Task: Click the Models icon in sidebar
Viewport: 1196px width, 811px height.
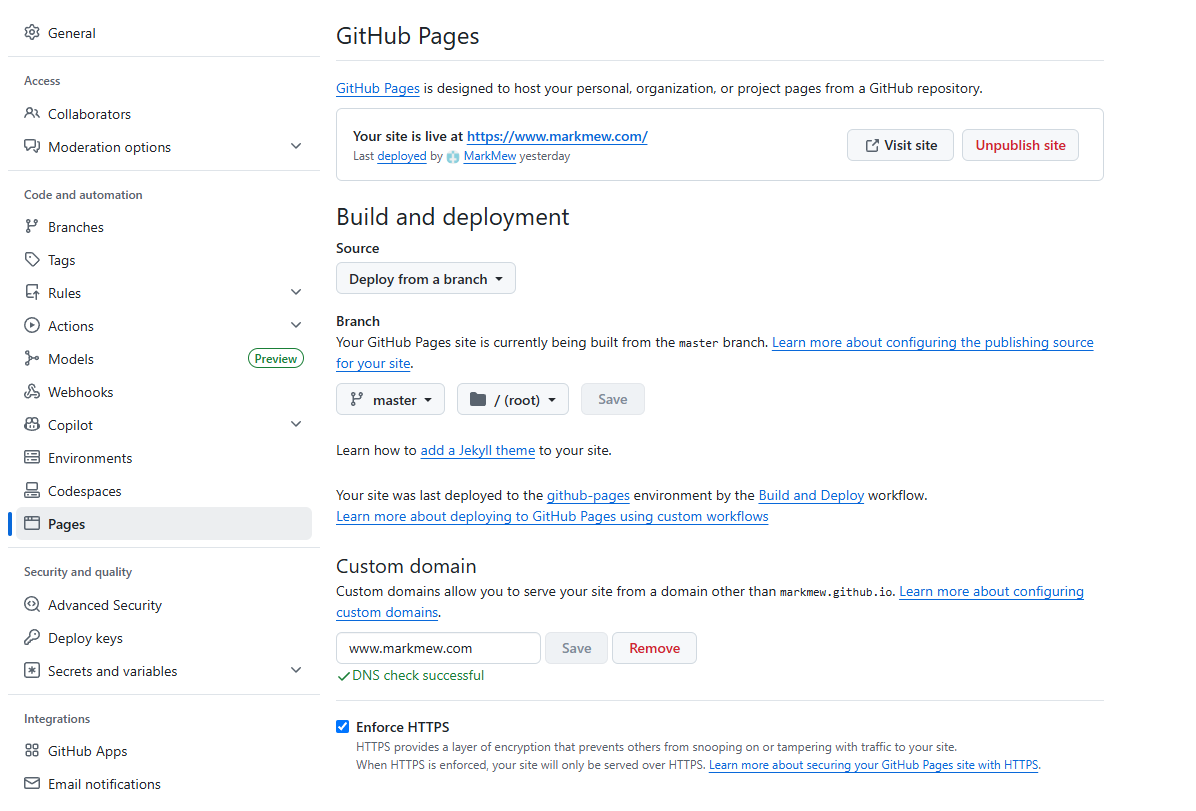Action: 31,358
